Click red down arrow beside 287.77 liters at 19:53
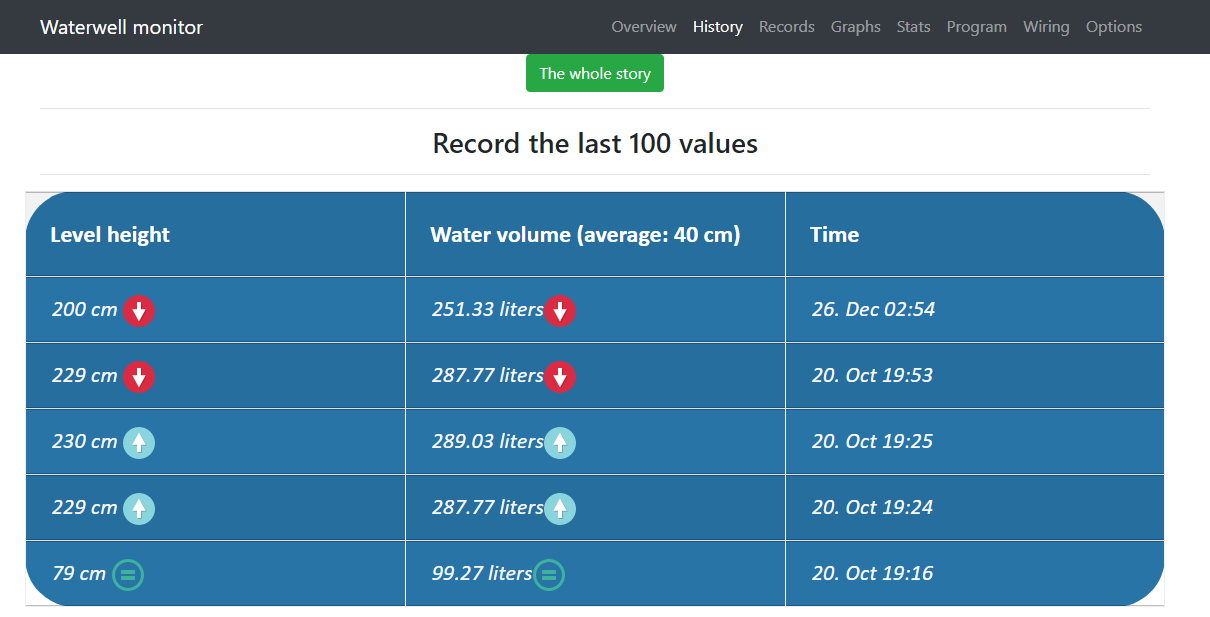The height and width of the screenshot is (617, 1210). (560, 377)
